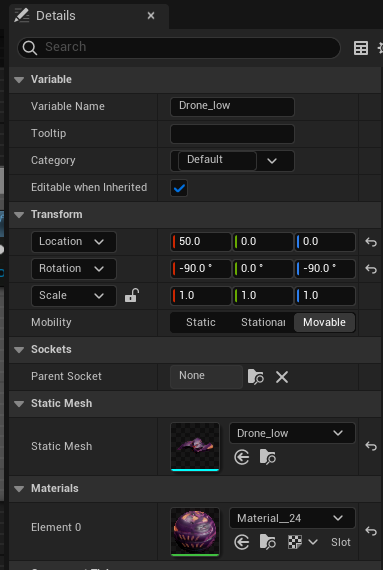Select the Details tab

click(89, 16)
